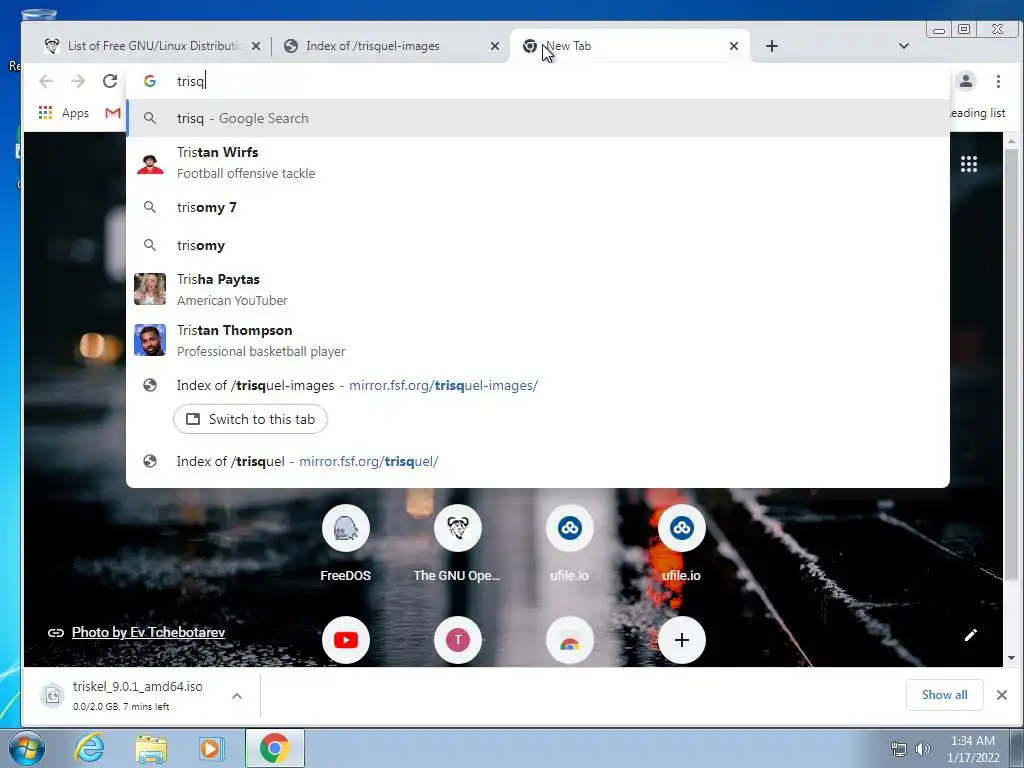
Task: Open the Chrome Web Store shortcut tile
Action: click(569, 640)
